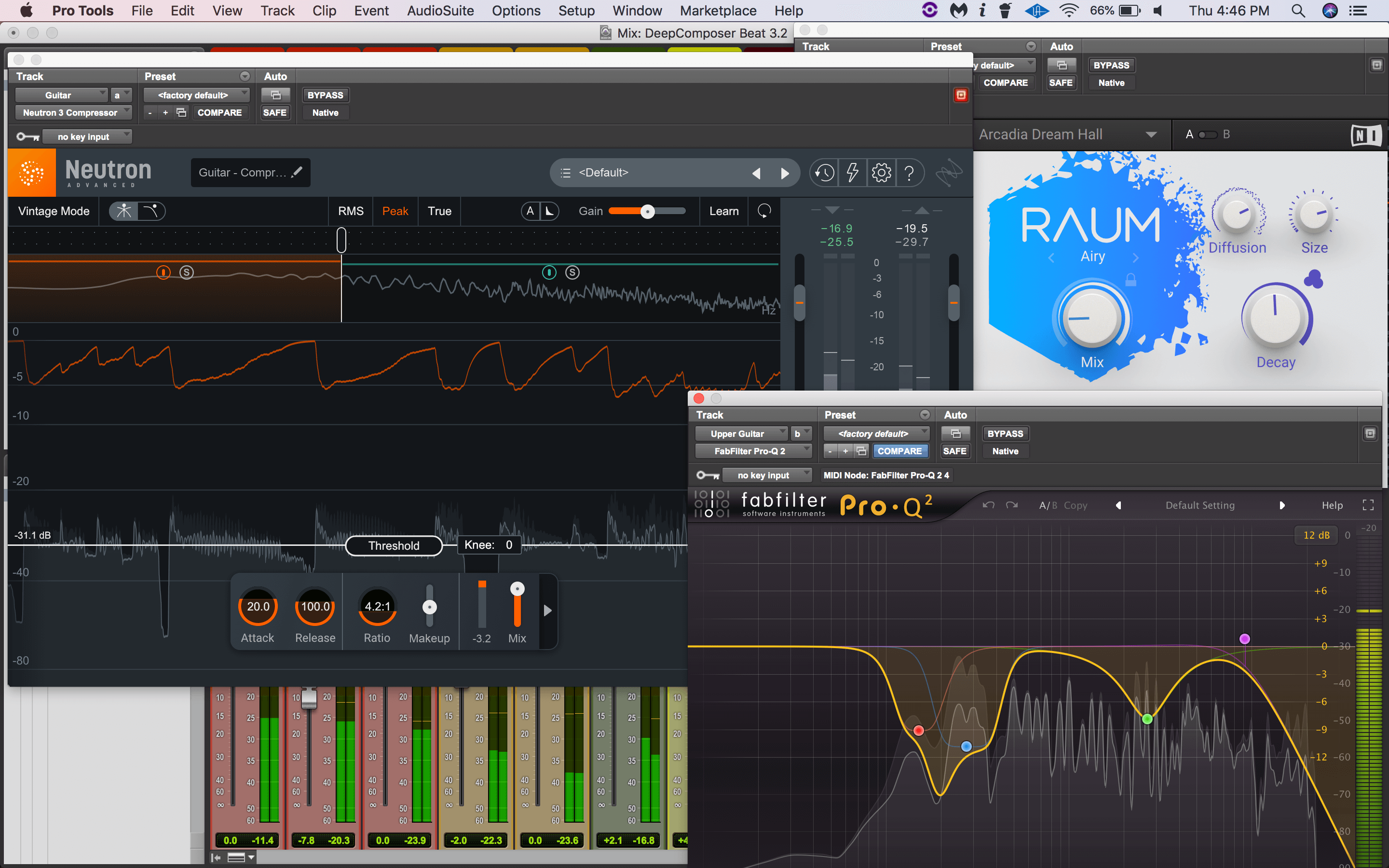Image resolution: width=1389 pixels, height=868 pixels.
Task: Click Neutron key input key icon
Action: [27, 136]
